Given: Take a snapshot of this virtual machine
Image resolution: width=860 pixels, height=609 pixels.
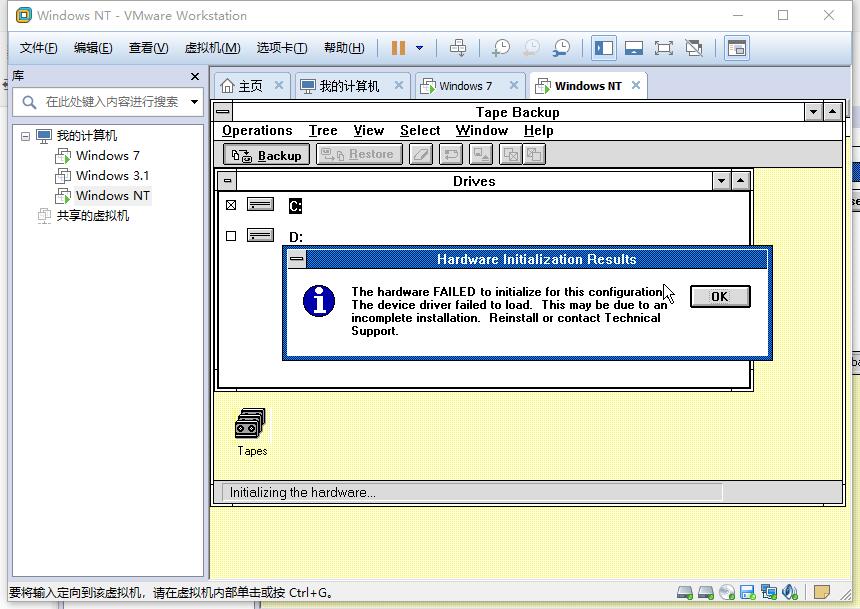Looking at the screenshot, I should point(500,48).
